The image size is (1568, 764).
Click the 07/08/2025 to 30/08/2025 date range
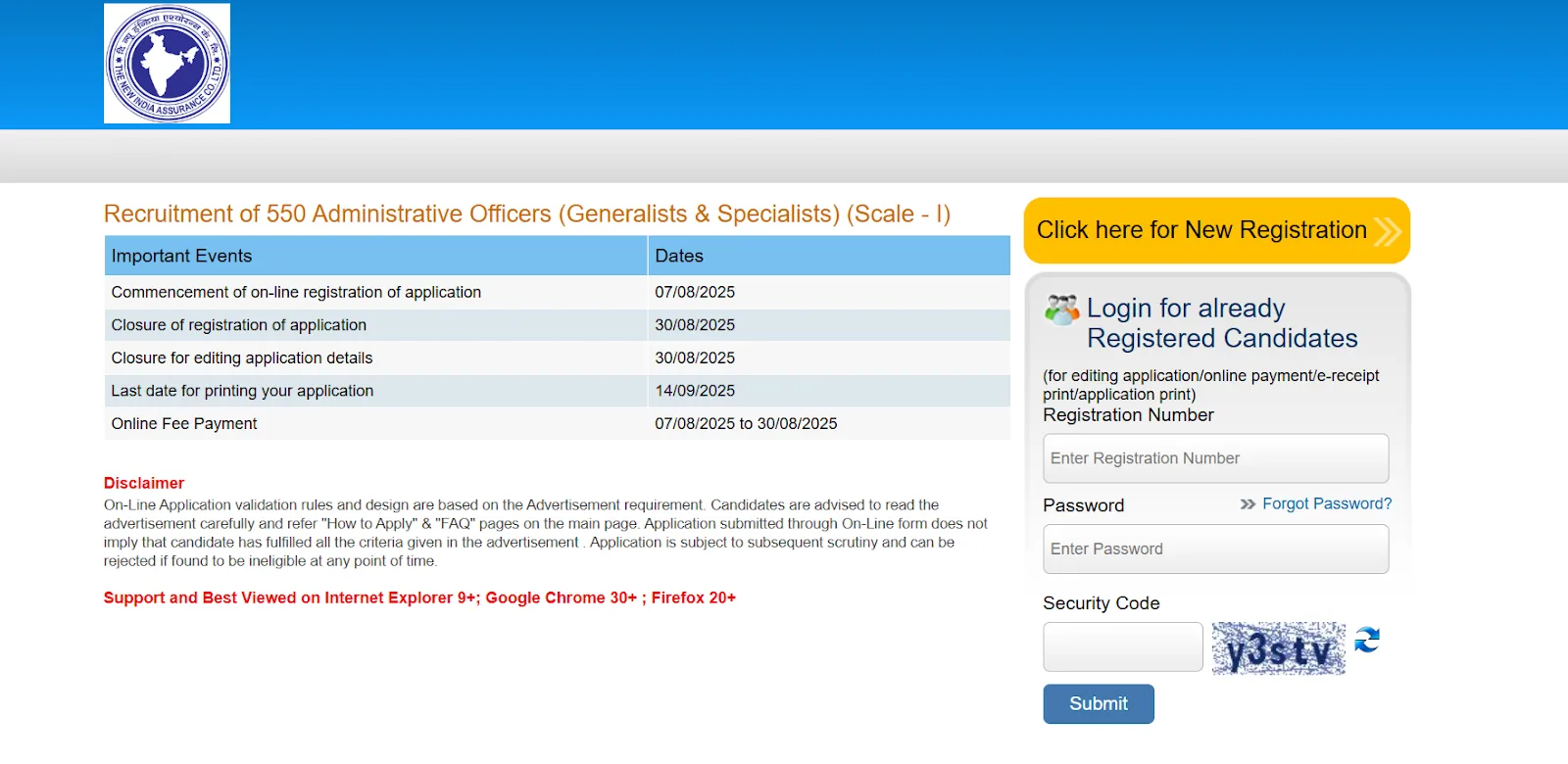click(746, 423)
